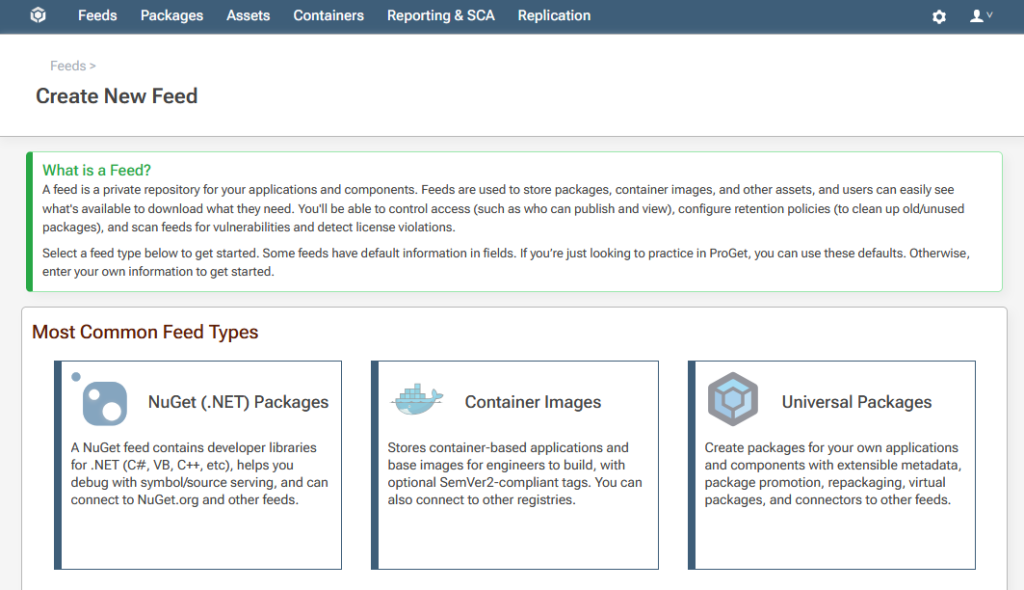The width and height of the screenshot is (1024, 590).
Task: Click the Feeds breadcrumb link
Action: coord(68,66)
